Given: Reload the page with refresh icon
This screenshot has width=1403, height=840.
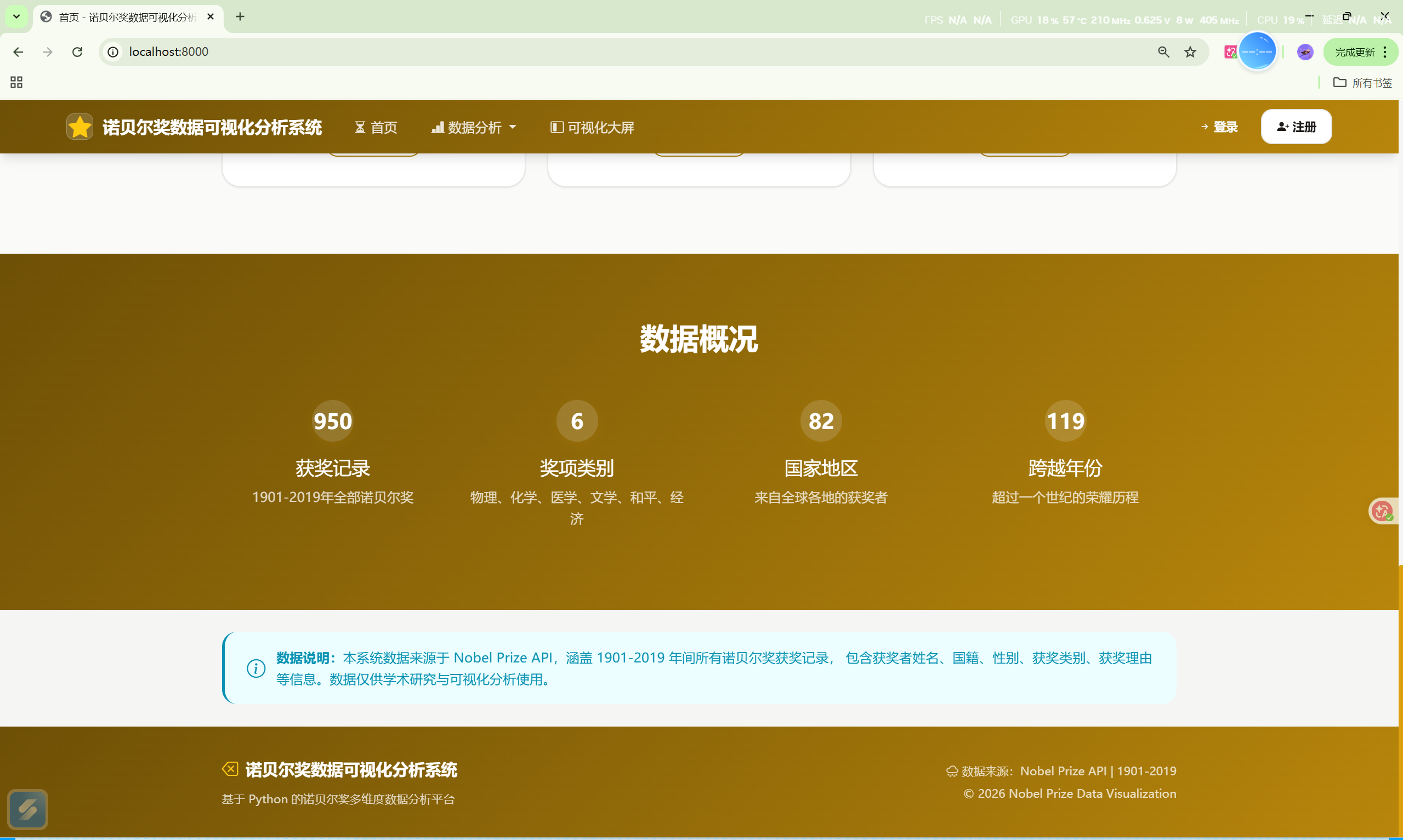Looking at the screenshot, I should (77, 52).
